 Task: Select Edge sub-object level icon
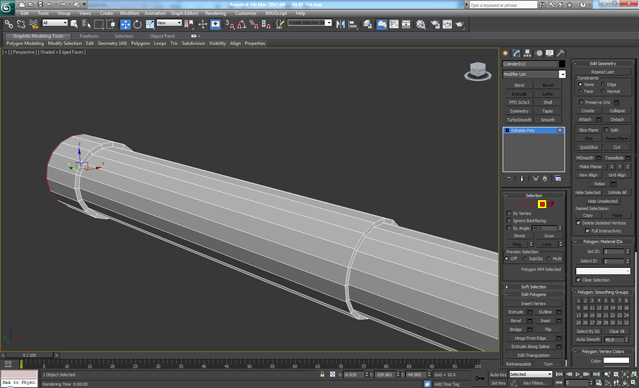(x=524, y=204)
